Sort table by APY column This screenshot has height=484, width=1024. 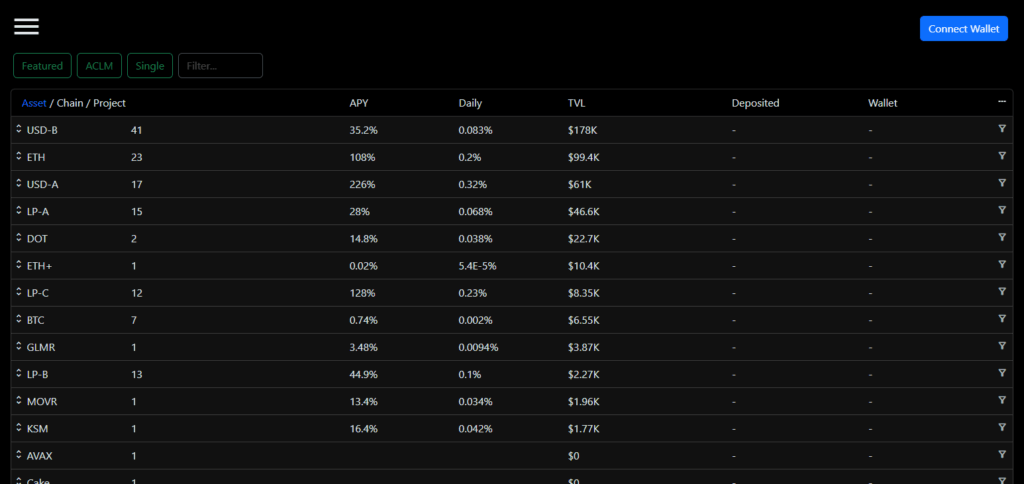[359, 103]
